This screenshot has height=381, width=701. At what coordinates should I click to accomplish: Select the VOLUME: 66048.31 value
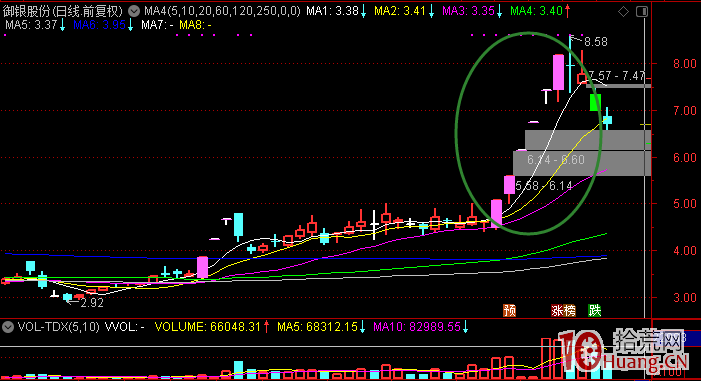click(x=207, y=327)
